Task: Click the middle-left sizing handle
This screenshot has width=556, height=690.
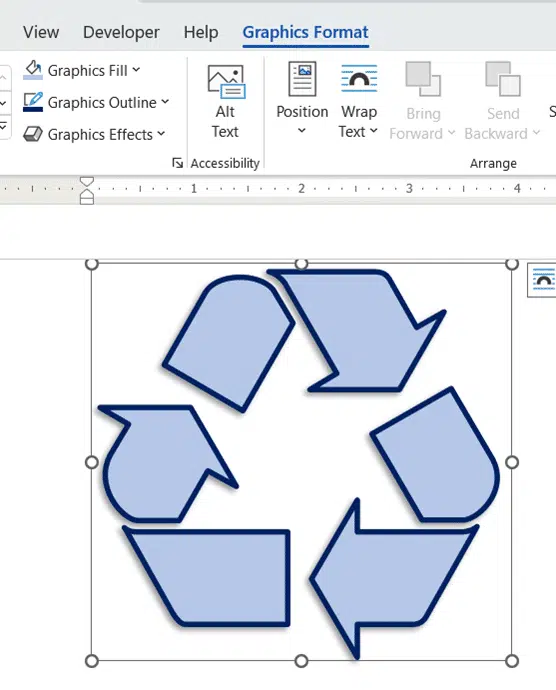Action: click(92, 462)
